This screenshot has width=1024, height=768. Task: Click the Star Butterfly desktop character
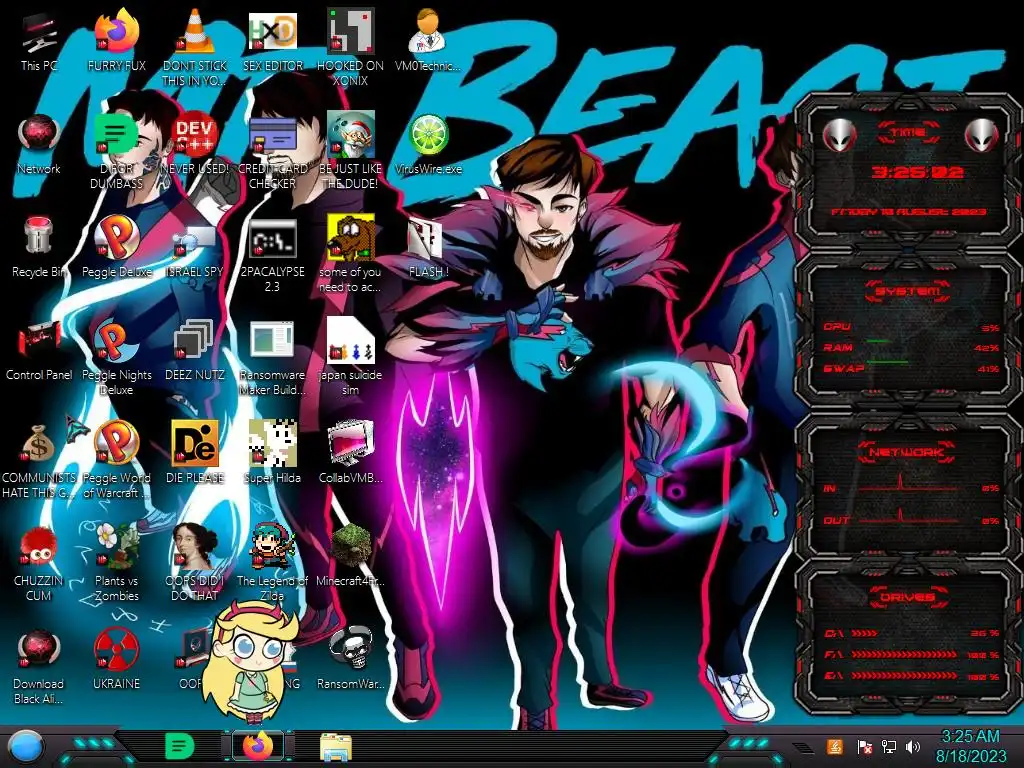[250, 660]
